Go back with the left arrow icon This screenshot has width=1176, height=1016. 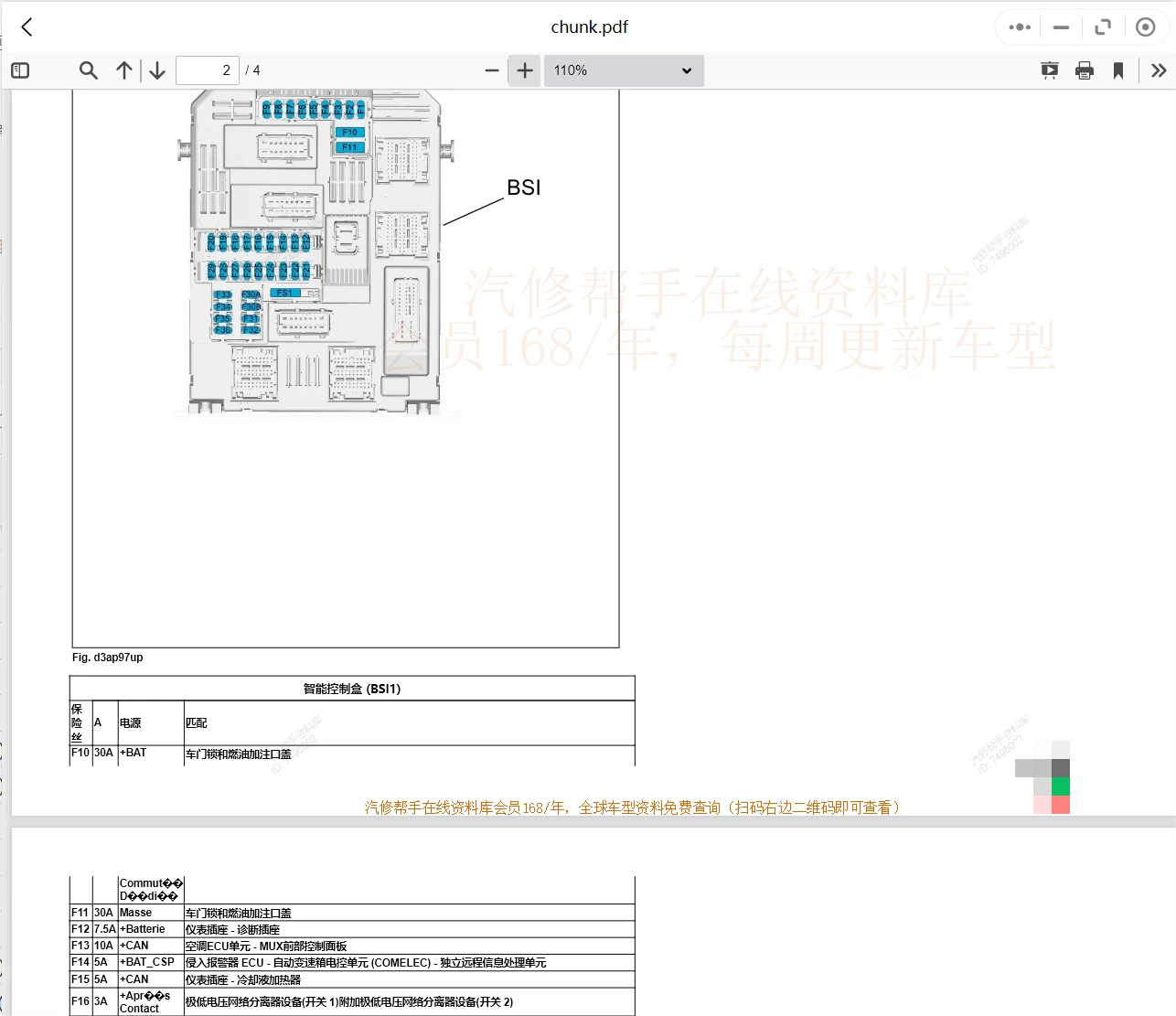27,27
